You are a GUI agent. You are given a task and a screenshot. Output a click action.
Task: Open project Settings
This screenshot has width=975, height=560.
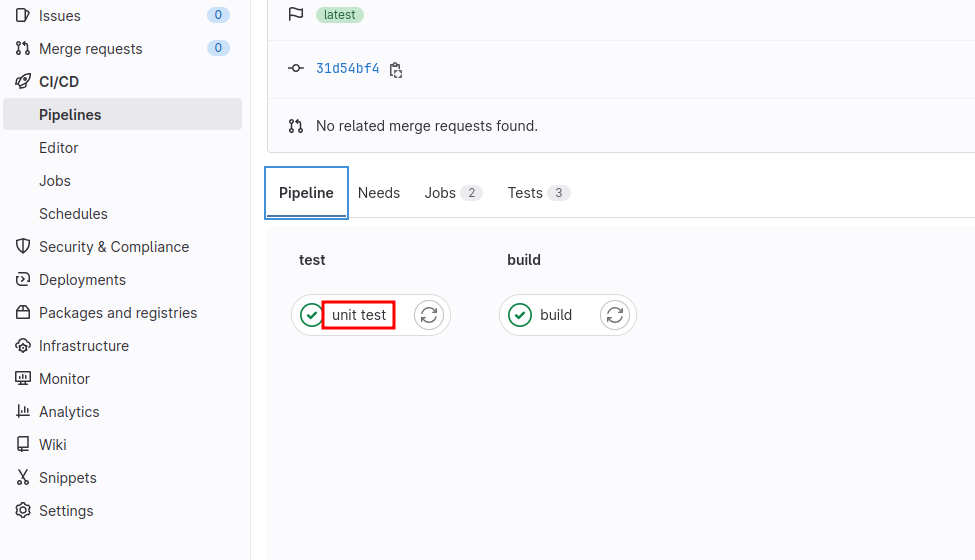pos(66,510)
